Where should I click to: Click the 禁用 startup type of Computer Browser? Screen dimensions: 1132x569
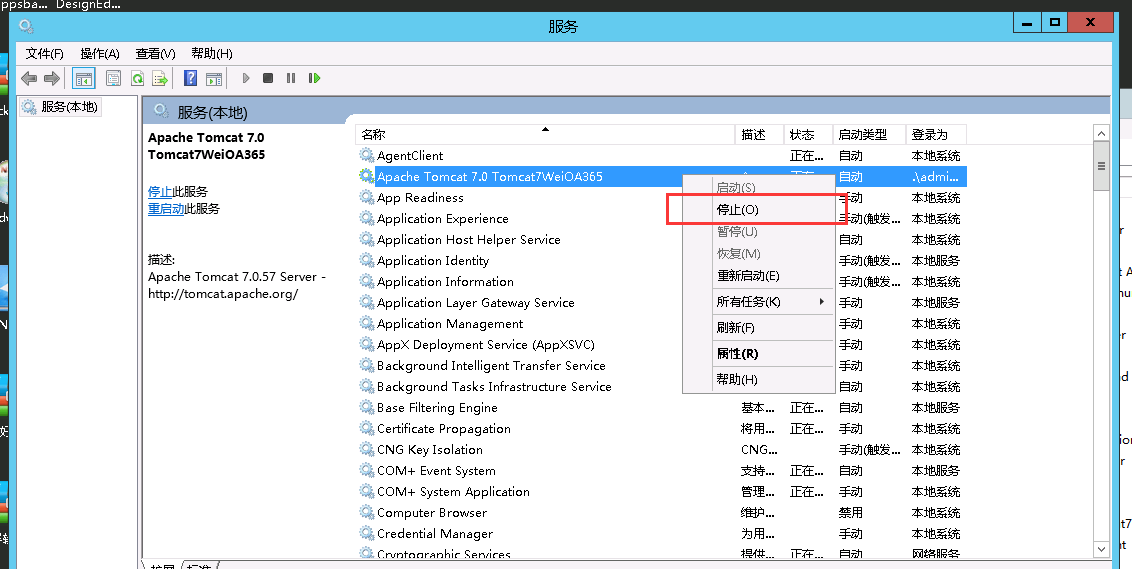[x=850, y=512]
